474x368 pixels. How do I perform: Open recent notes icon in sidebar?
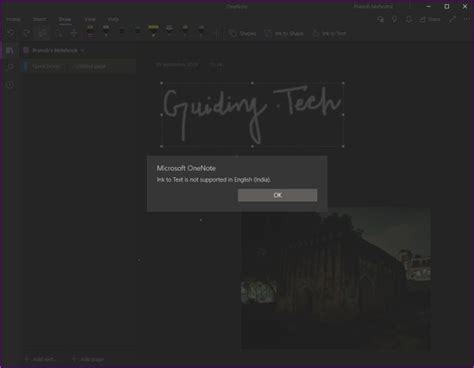pyautogui.click(x=10, y=84)
